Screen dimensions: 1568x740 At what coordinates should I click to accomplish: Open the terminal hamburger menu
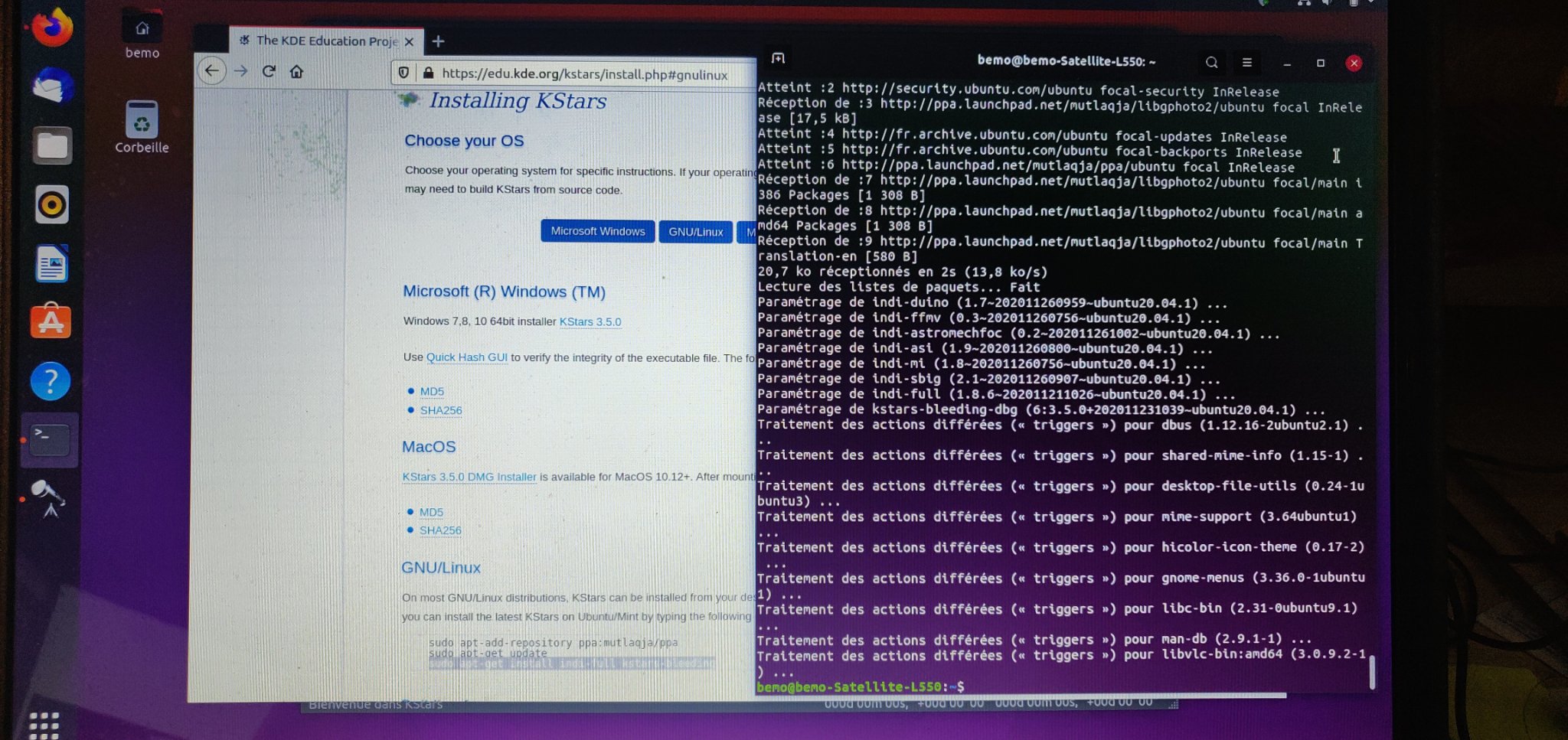tap(1246, 63)
